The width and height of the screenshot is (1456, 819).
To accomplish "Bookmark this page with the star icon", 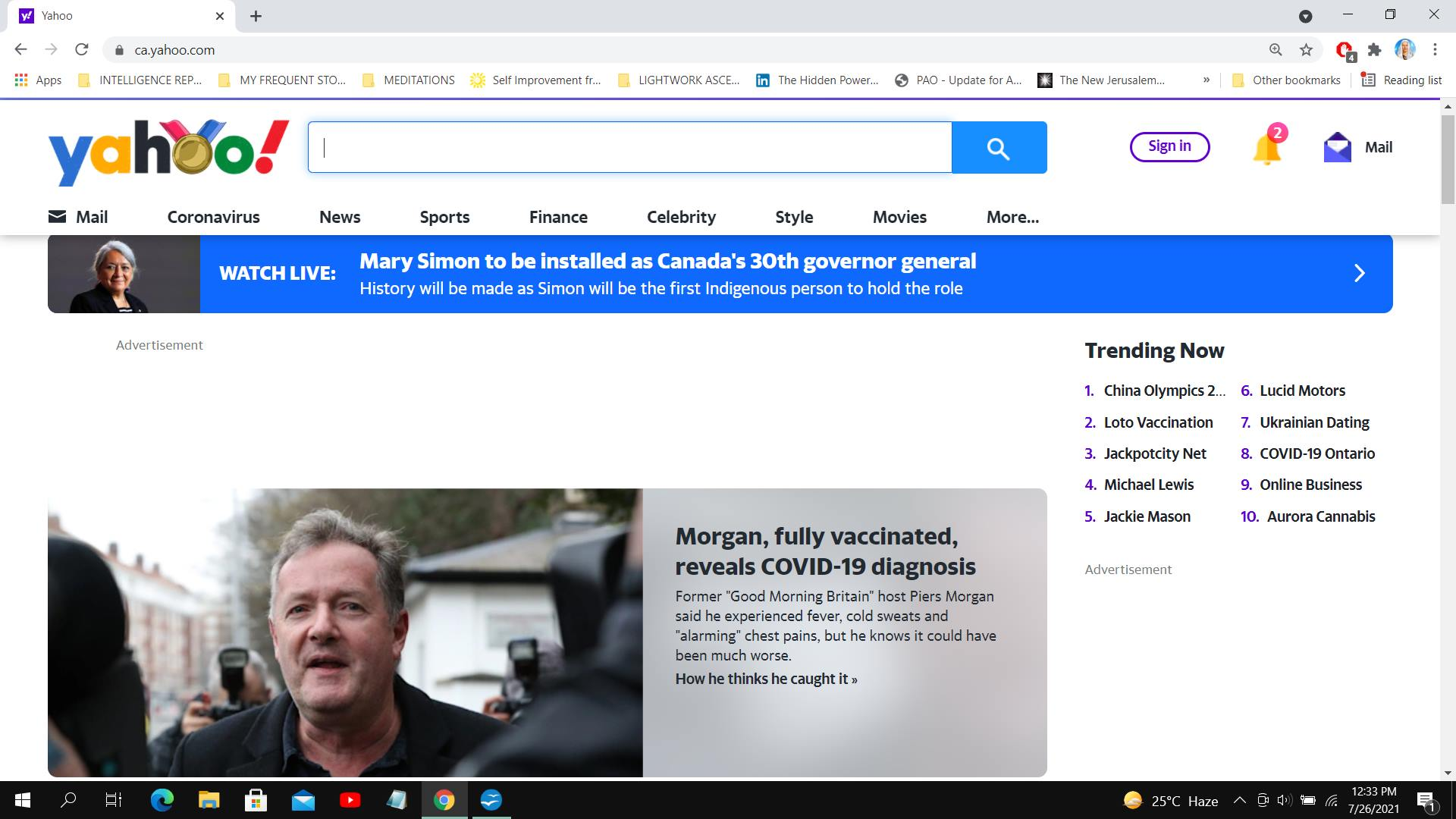I will tap(1306, 49).
